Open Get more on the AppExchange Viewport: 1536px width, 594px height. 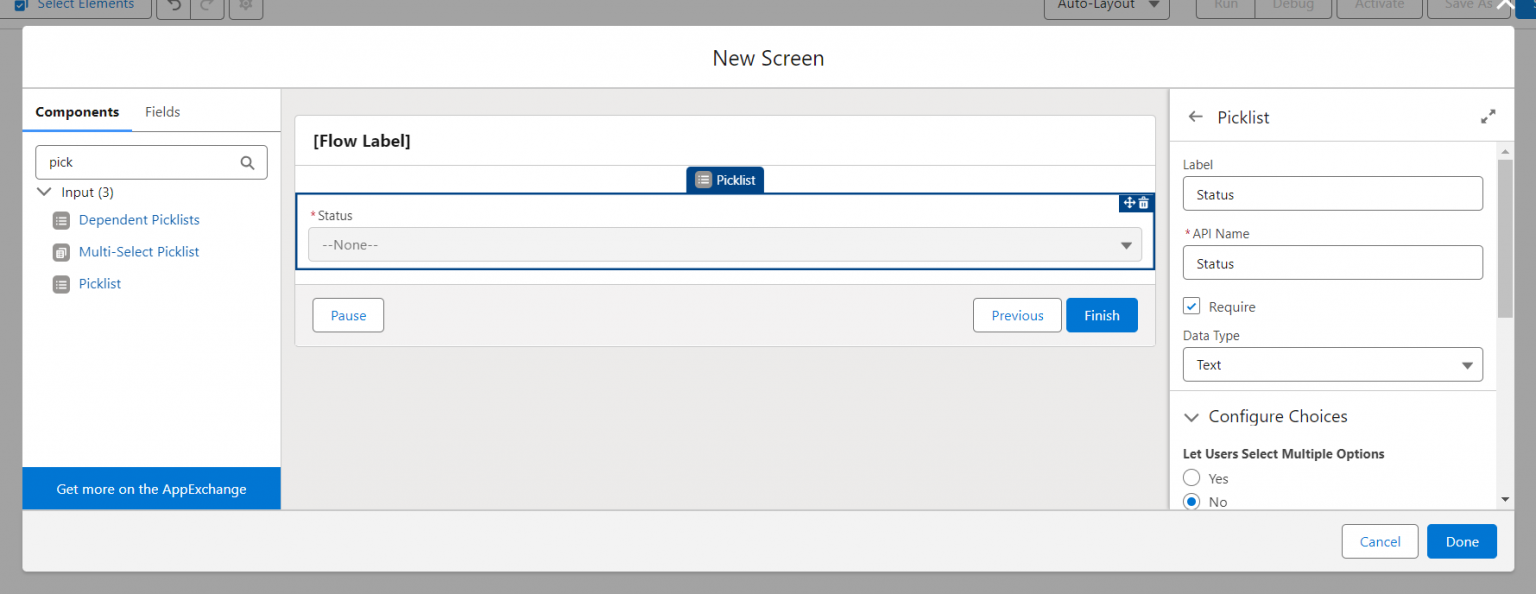click(x=151, y=489)
